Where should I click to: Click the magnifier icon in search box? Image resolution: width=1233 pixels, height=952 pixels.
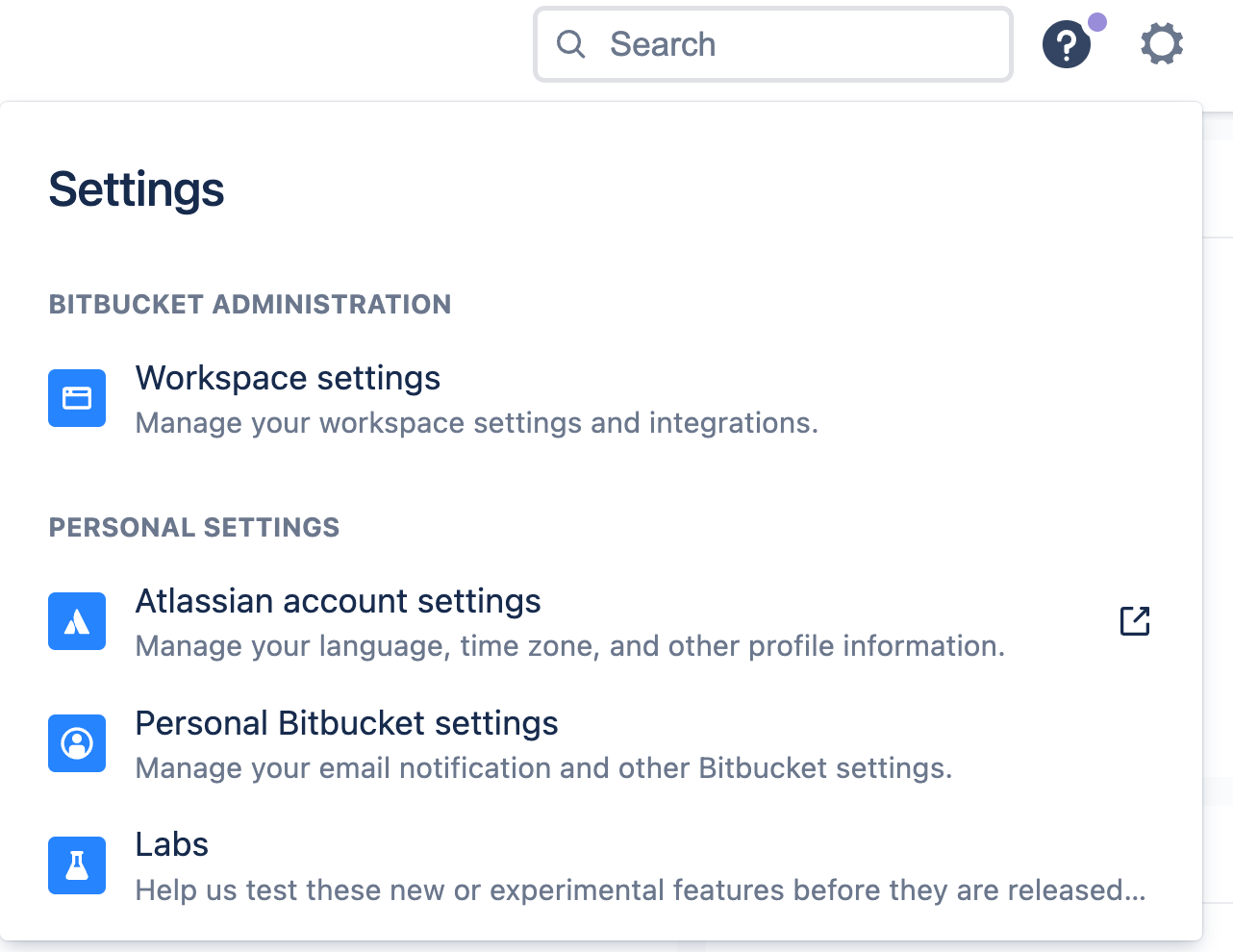[x=571, y=44]
